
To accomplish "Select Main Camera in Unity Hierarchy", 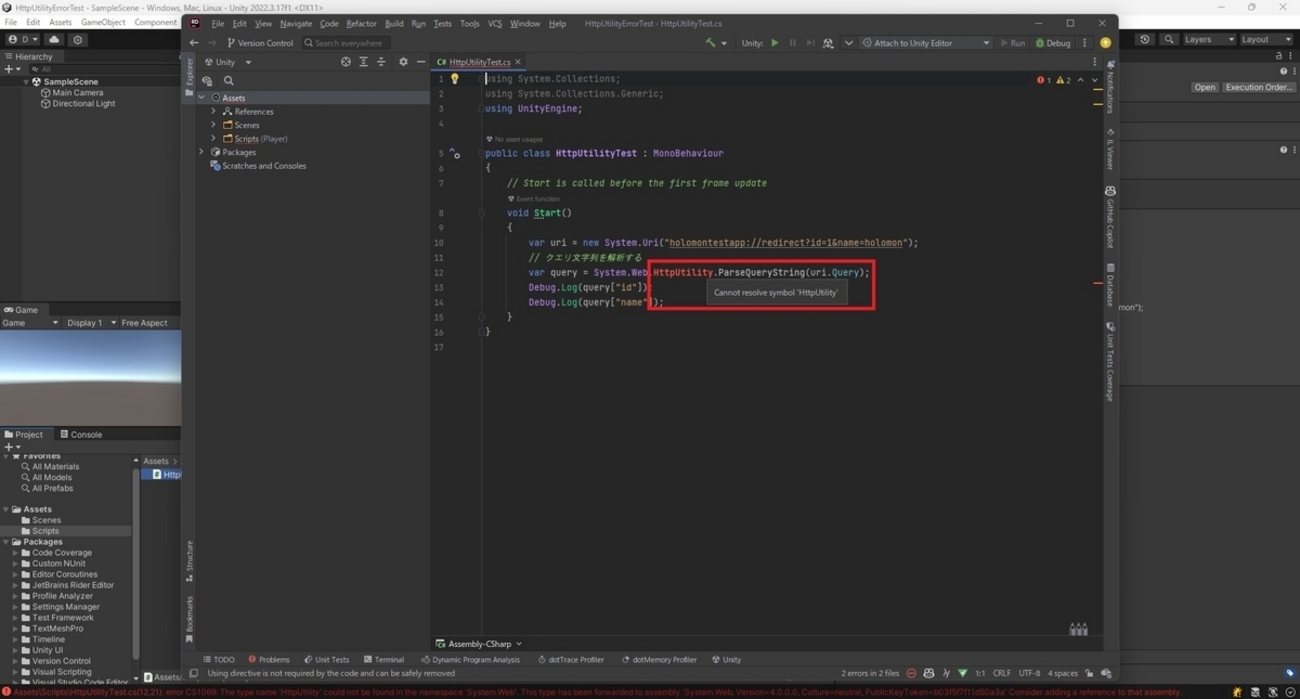I will (x=71, y=93).
